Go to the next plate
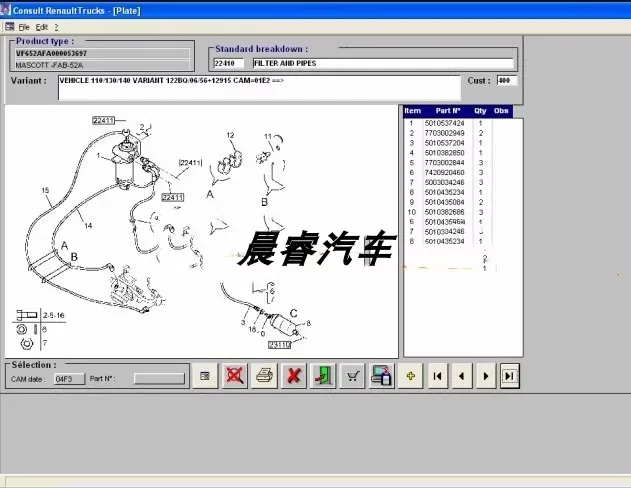The height and width of the screenshot is (488, 631). pos(486,376)
